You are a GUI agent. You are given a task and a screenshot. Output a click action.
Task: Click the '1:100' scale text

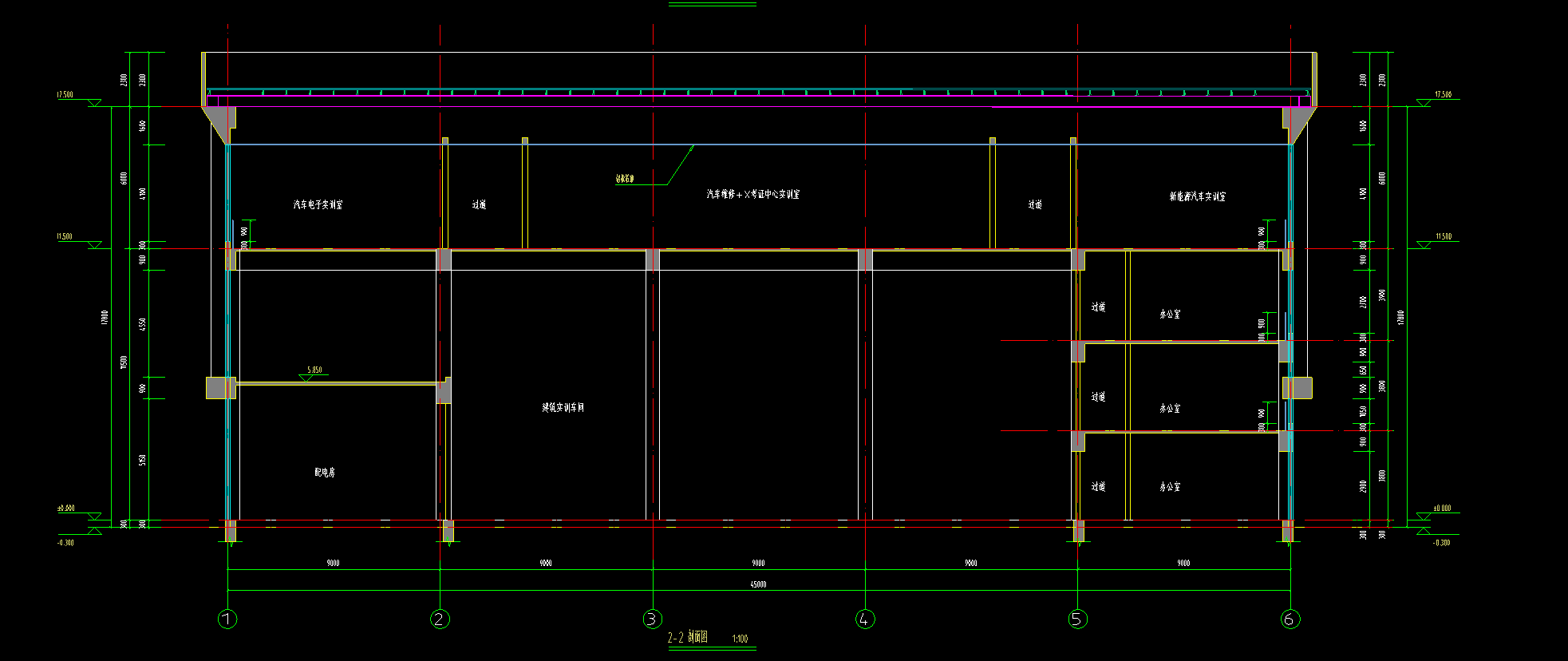click(740, 639)
